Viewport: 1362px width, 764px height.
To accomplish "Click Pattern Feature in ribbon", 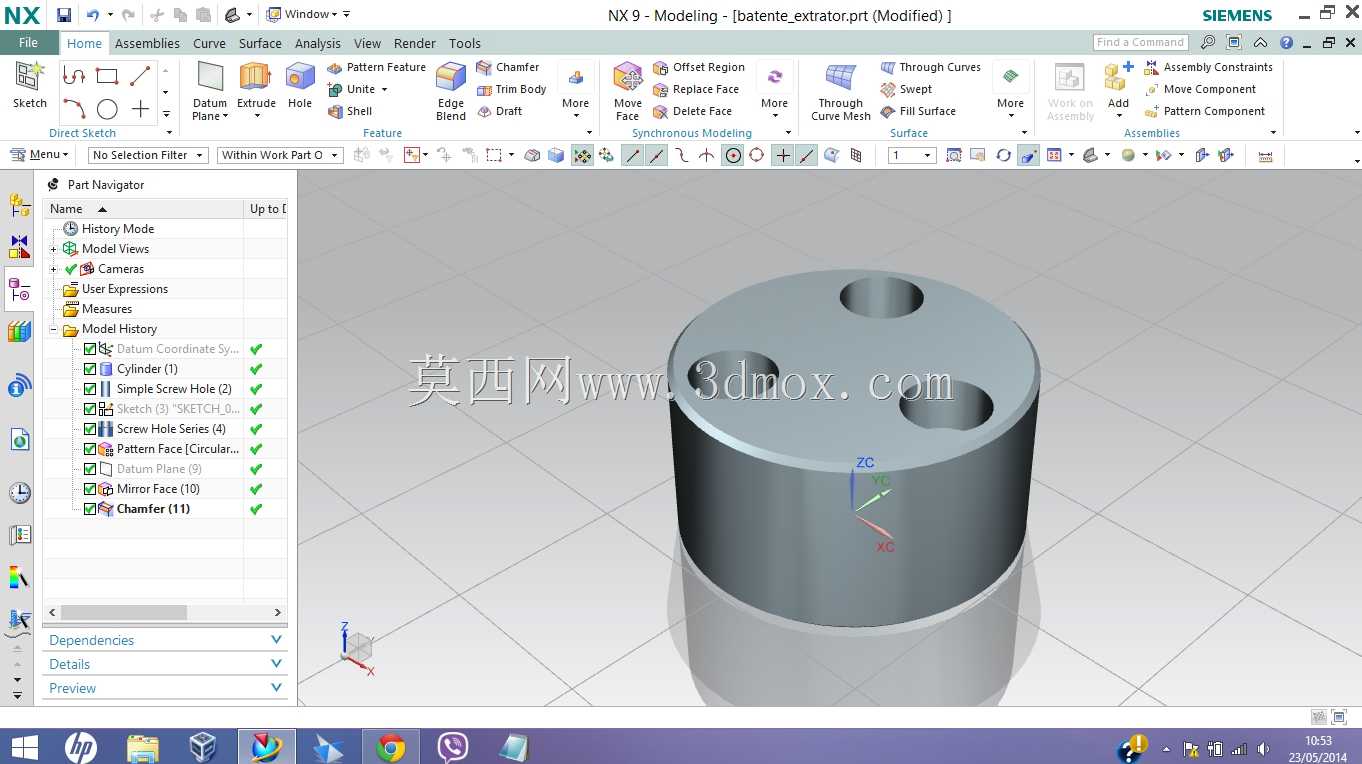I will coord(377,67).
